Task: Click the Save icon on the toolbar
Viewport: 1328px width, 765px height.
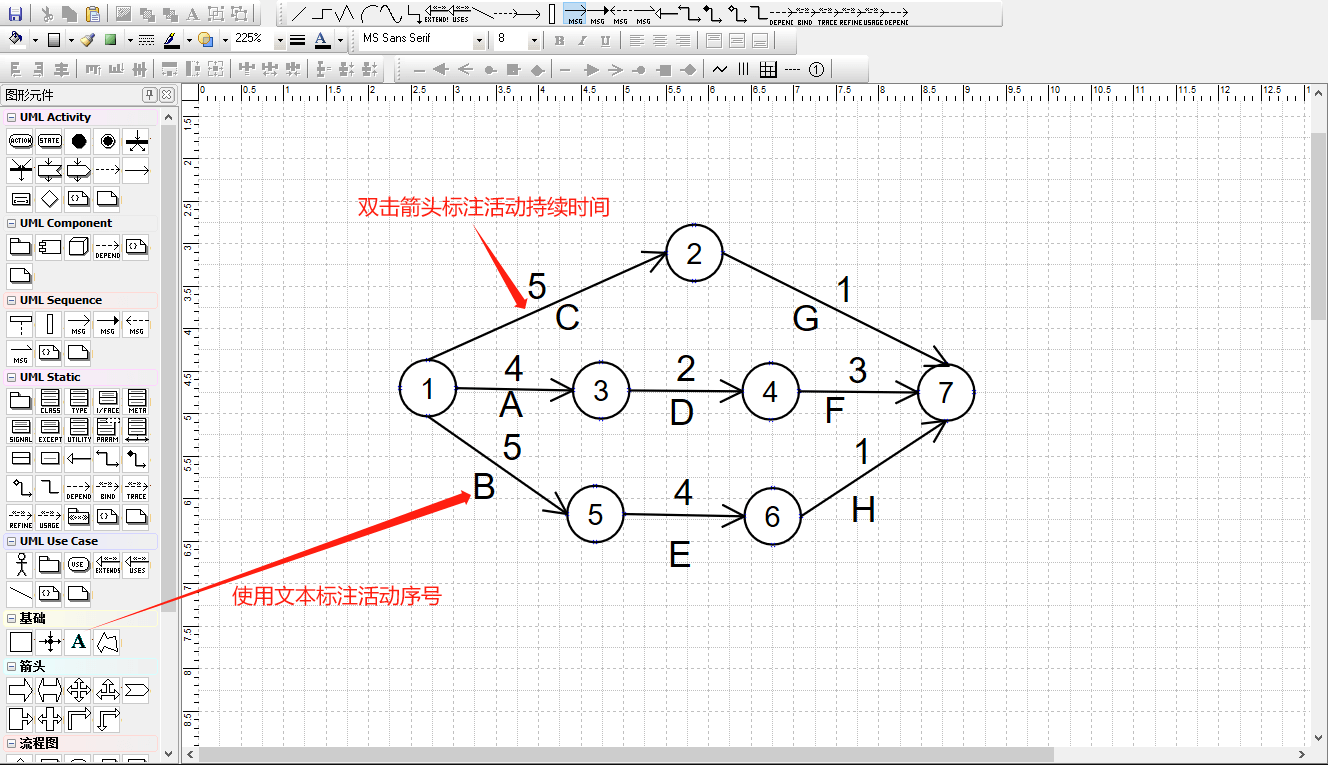Action: click(x=14, y=13)
